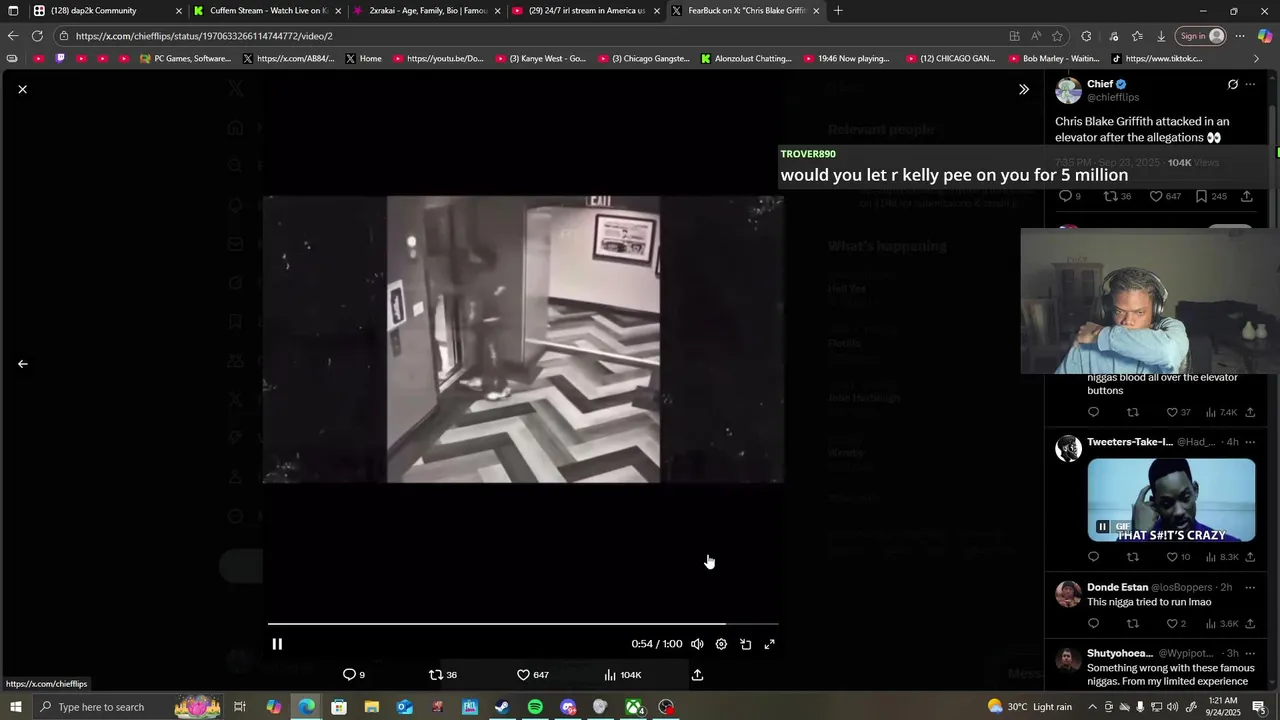Switch to the Cuffem Stream tab
1280x720 pixels.
[x=266, y=11]
